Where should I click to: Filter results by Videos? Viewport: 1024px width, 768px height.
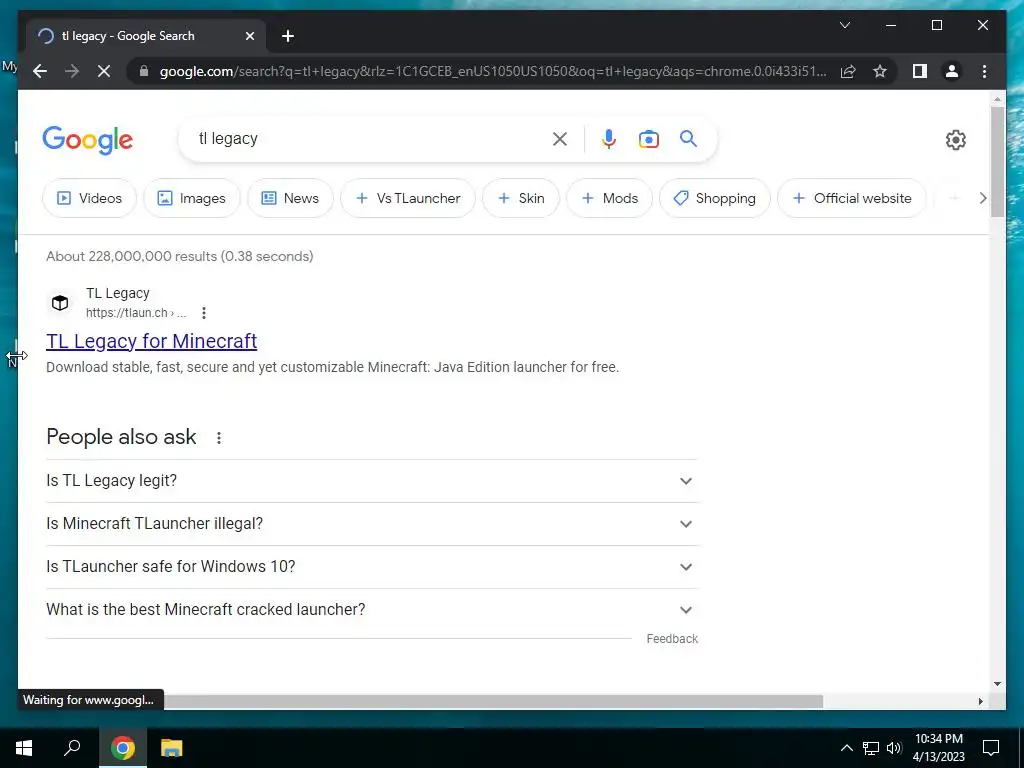(x=89, y=198)
